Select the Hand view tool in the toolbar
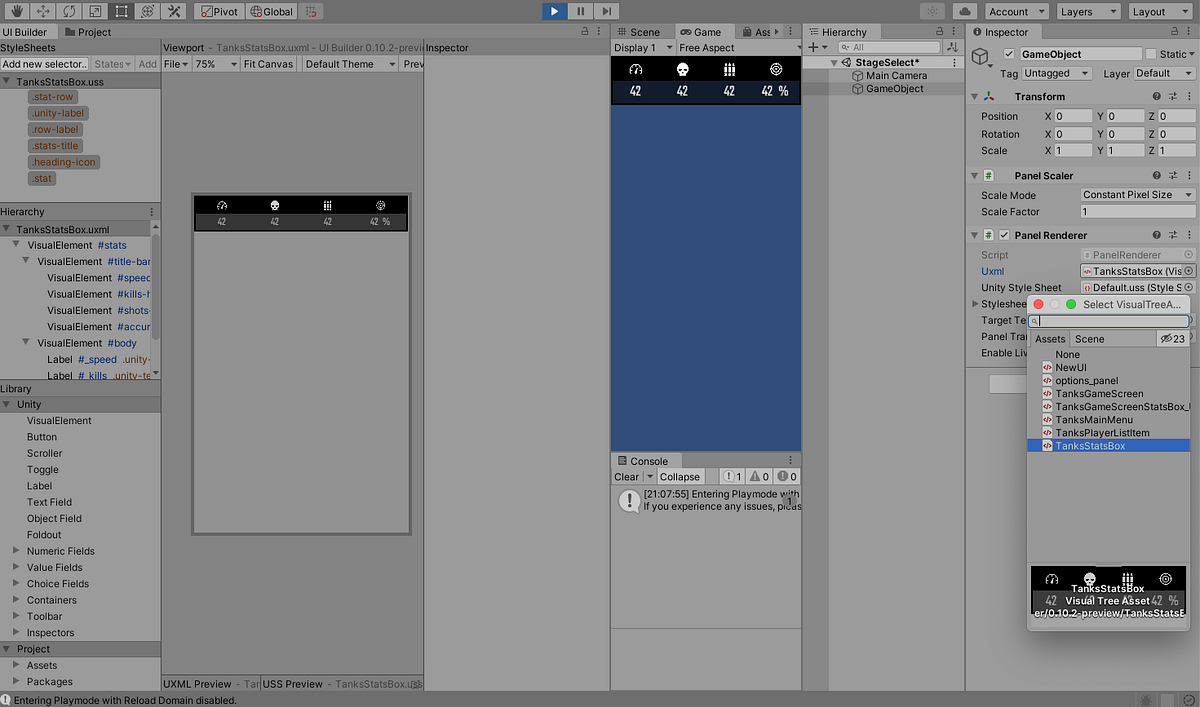The height and width of the screenshot is (707, 1200). [17, 11]
